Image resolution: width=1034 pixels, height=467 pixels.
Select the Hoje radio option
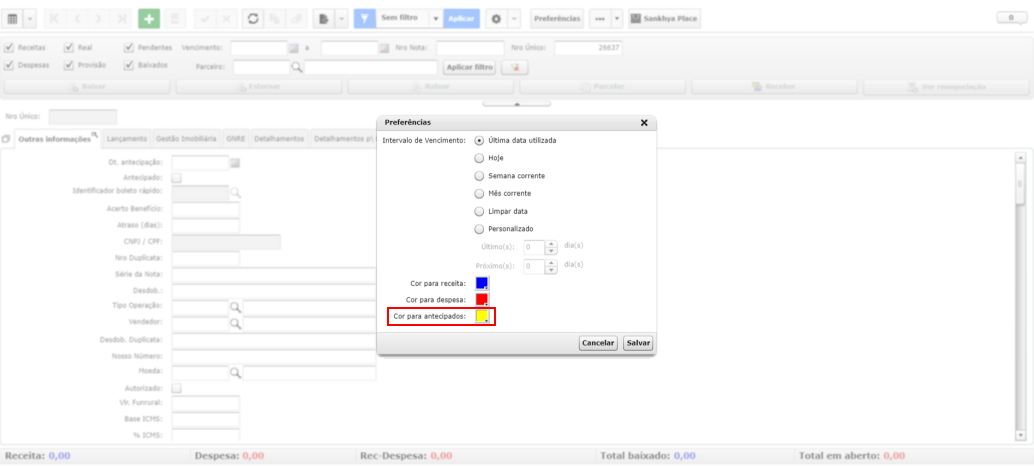click(479, 158)
